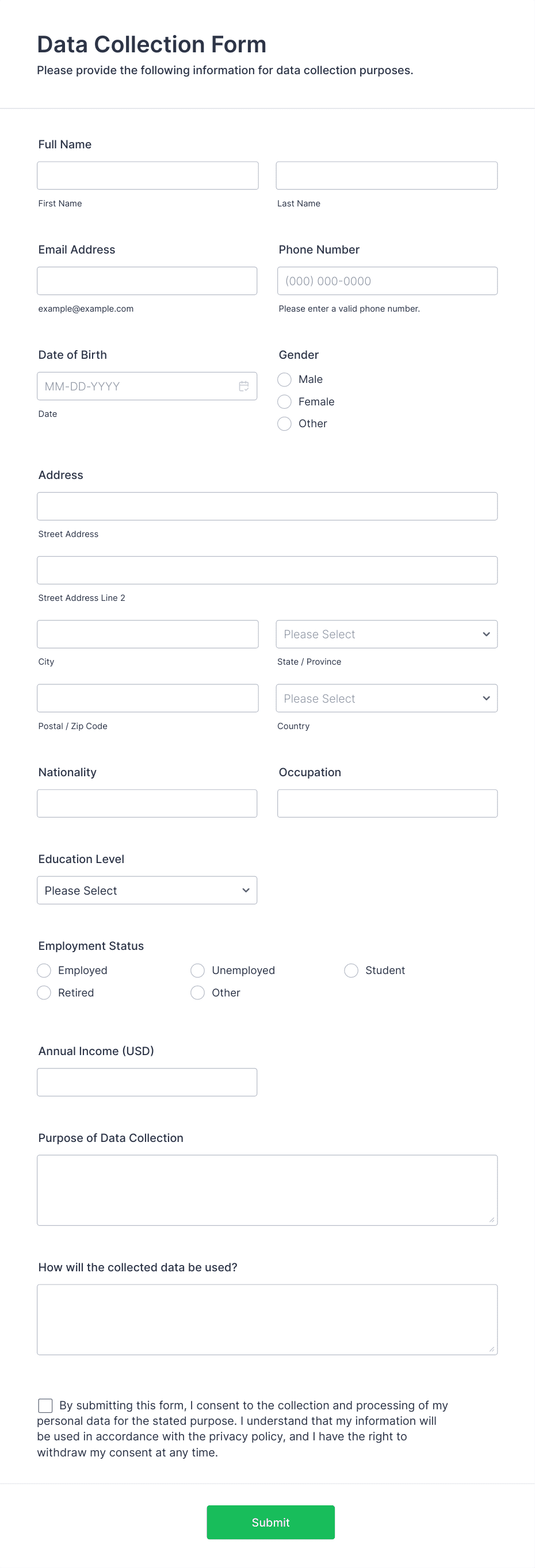Viewport: 535px width, 1568px height.
Task: Tick the data consent checkbox
Action: pos(45,1405)
